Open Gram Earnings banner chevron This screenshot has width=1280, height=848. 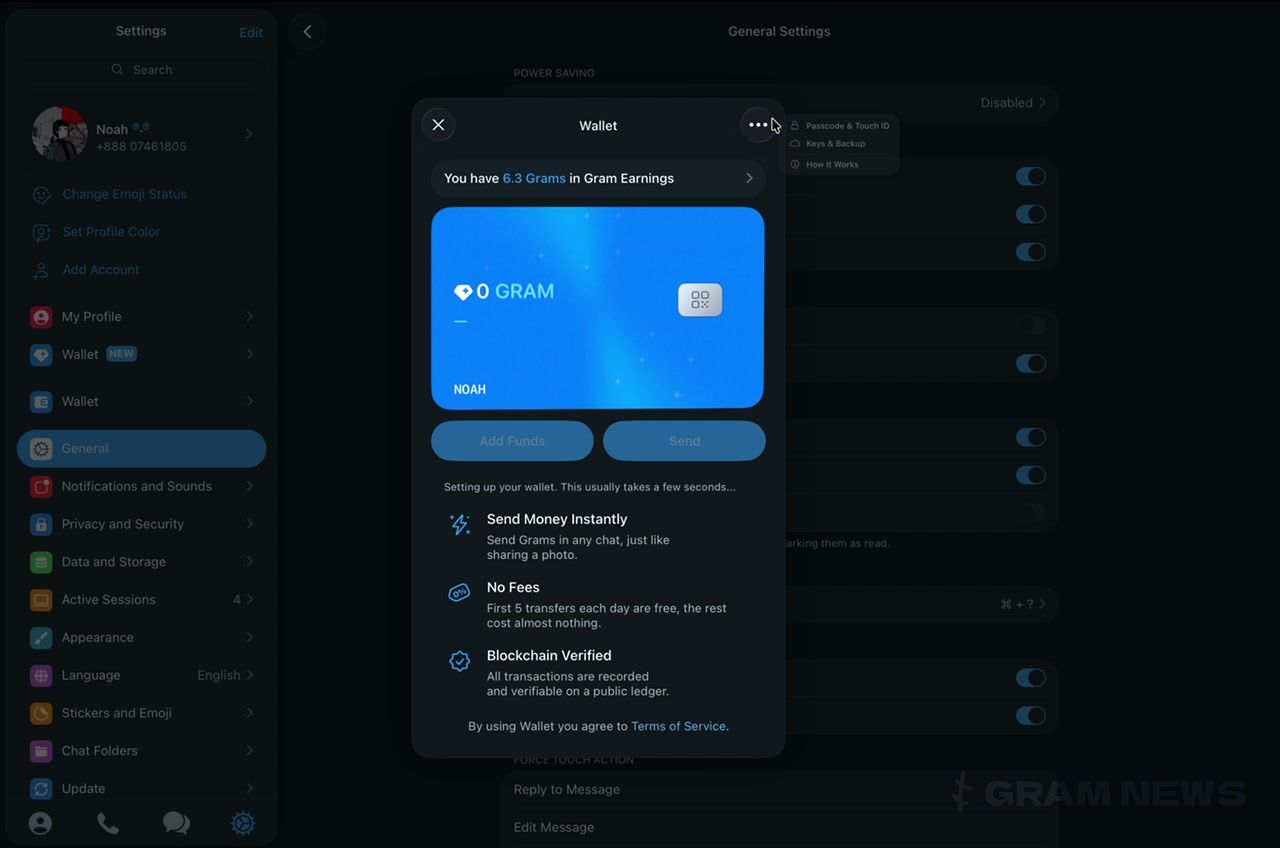[x=749, y=178]
